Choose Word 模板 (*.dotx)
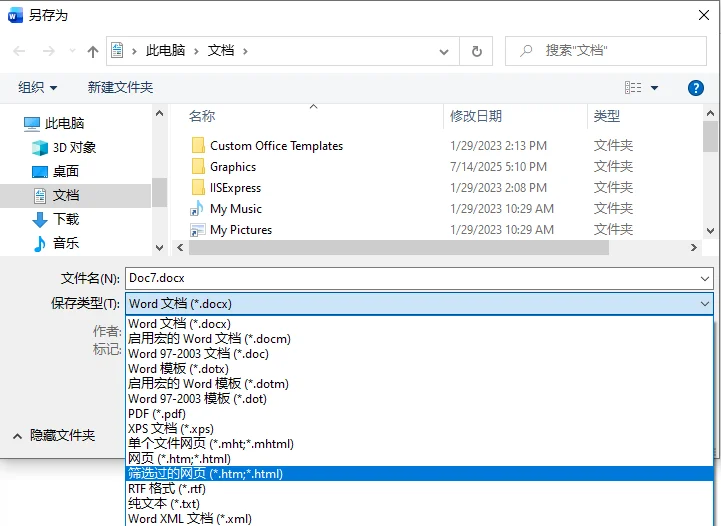Image resolution: width=721 pixels, height=526 pixels. [419, 369]
